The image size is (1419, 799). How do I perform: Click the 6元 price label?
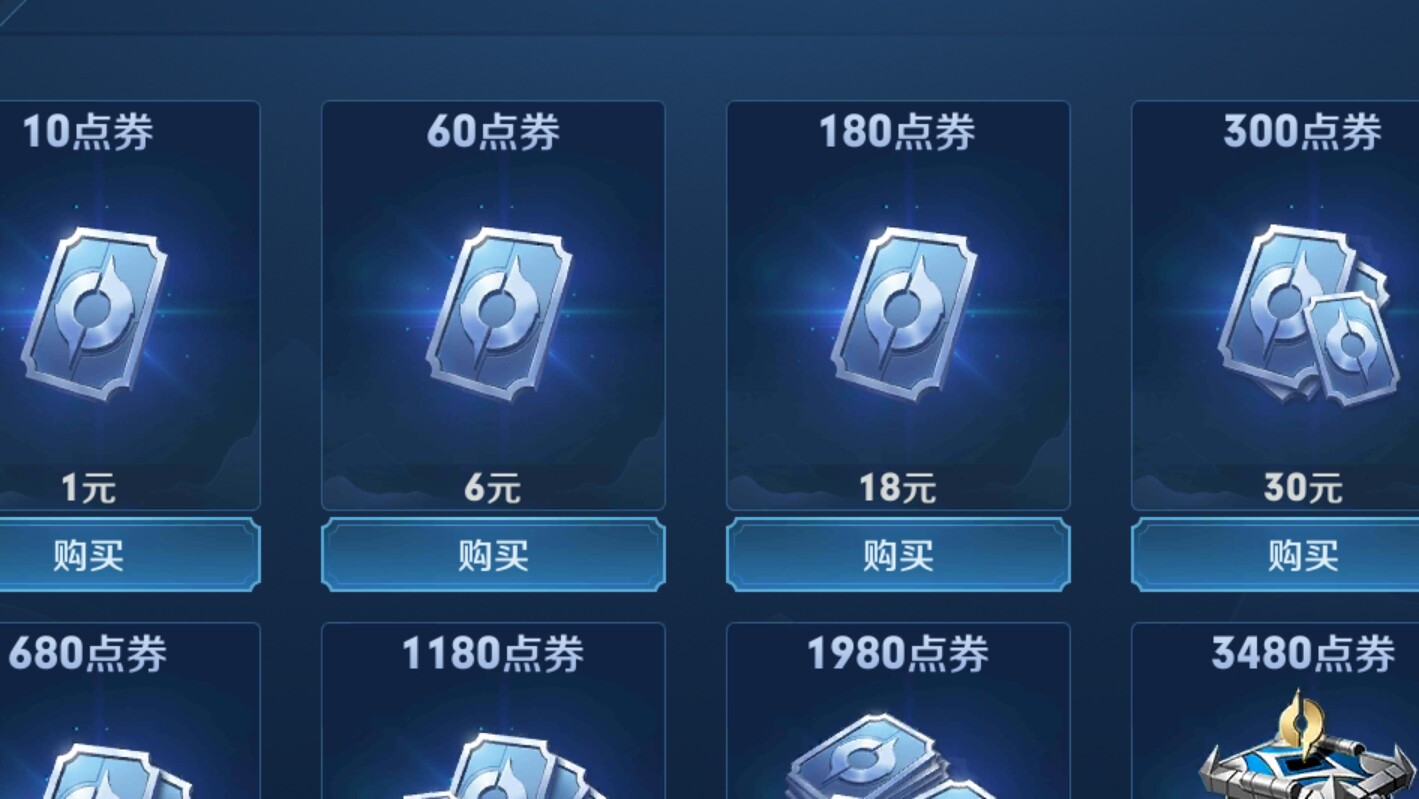coord(493,488)
